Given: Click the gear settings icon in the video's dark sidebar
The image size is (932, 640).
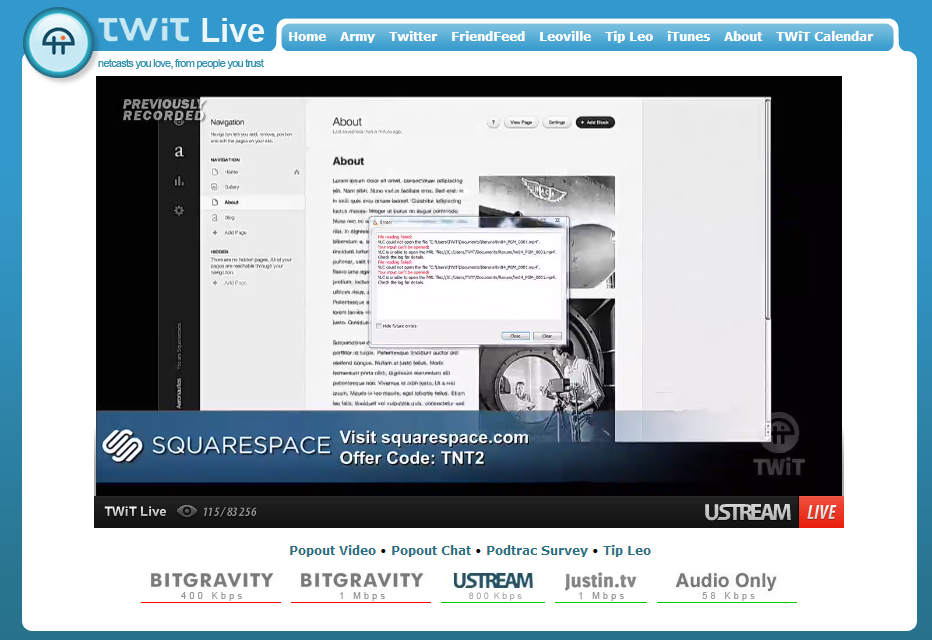Looking at the screenshot, I should [x=179, y=210].
